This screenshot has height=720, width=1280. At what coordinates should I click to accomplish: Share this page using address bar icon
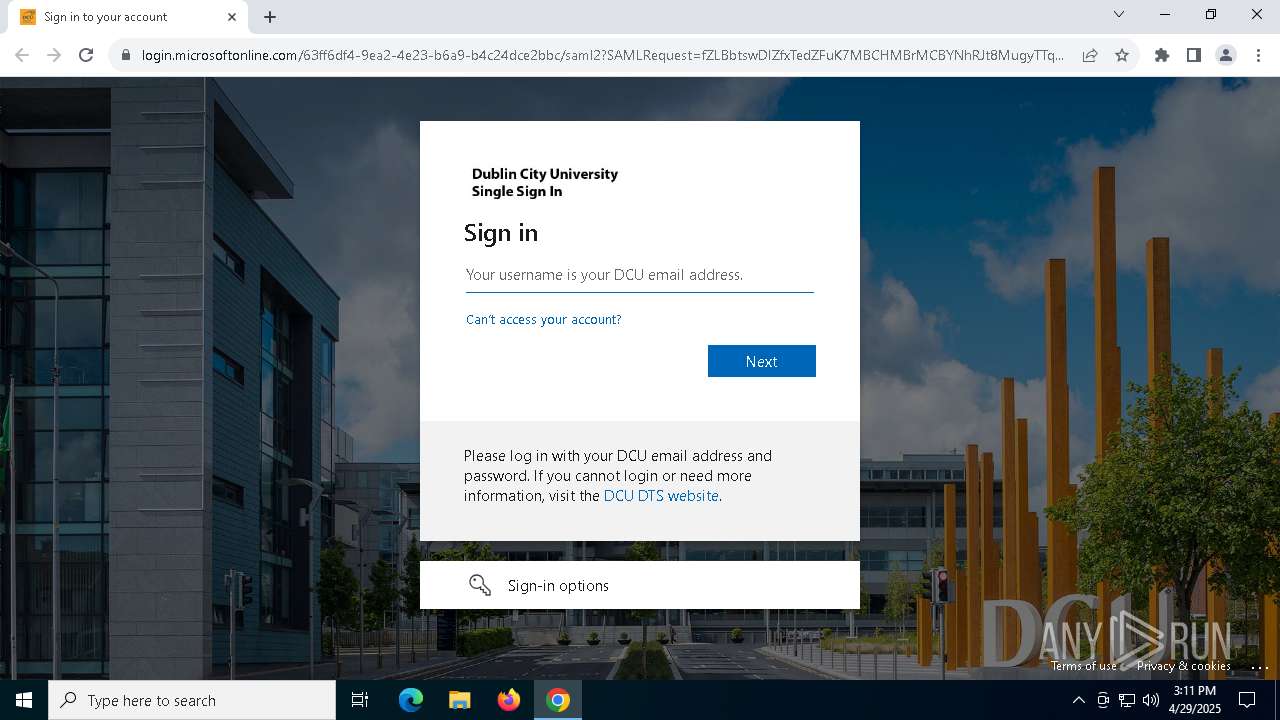click(x=1090, y=55)
